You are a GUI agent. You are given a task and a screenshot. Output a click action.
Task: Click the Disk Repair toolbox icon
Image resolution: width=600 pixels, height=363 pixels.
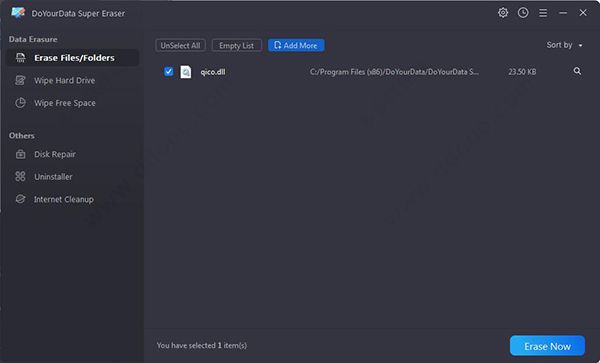pos(20,154)
